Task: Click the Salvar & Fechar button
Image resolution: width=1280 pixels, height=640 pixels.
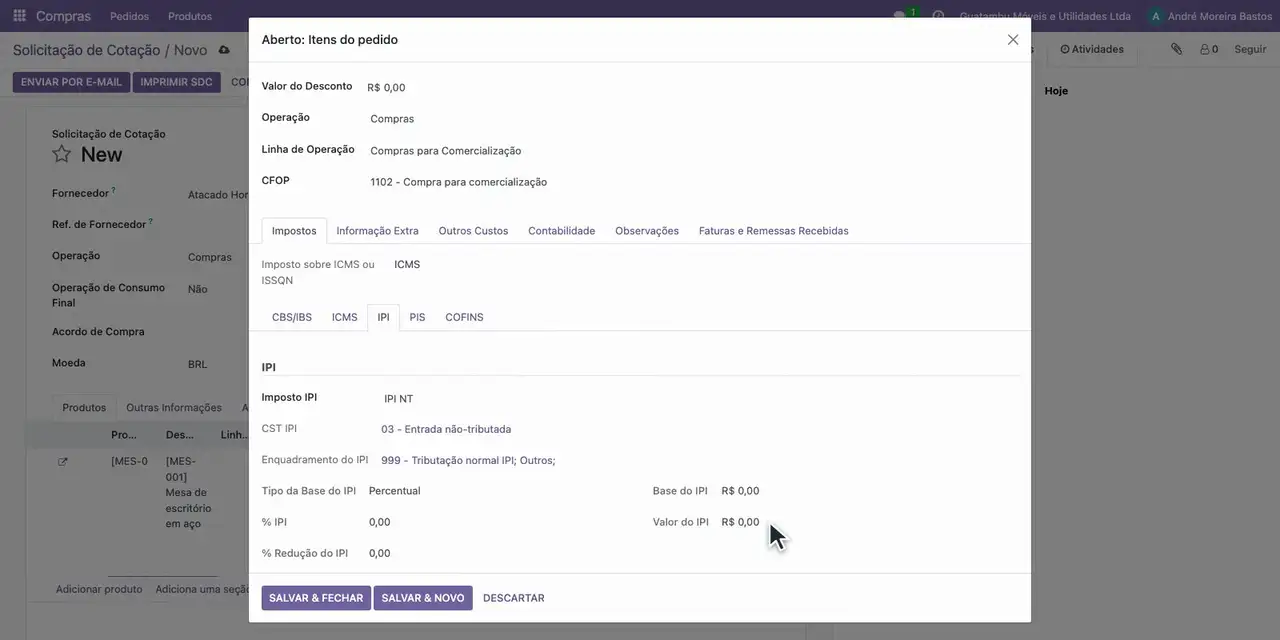Action: [x=316, y=598]
